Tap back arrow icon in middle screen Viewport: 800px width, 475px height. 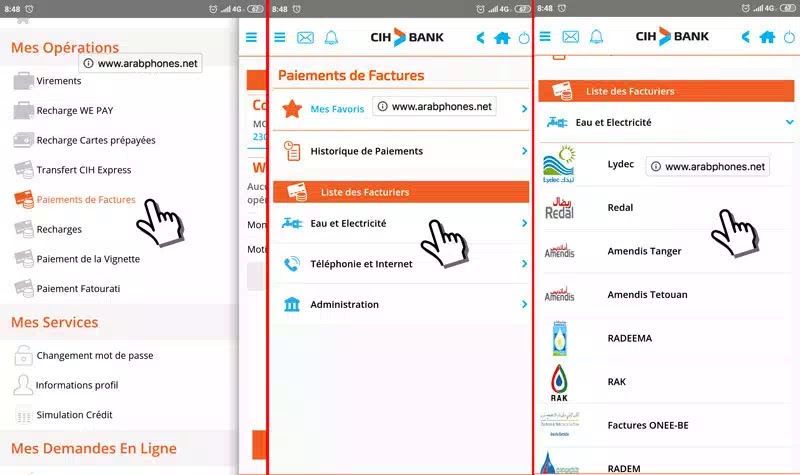[480, 38]
